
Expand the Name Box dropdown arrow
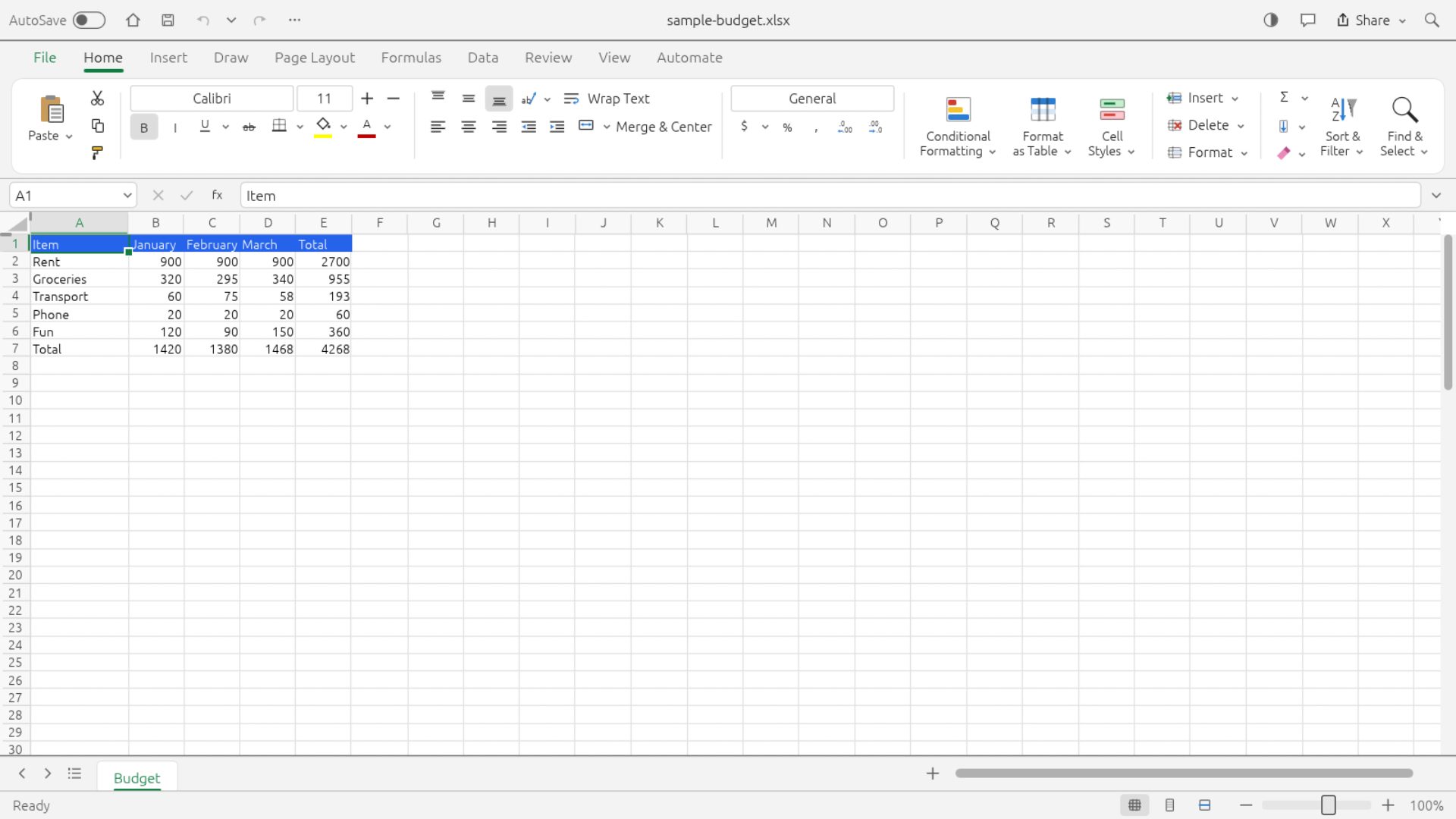tap(127, 196)
